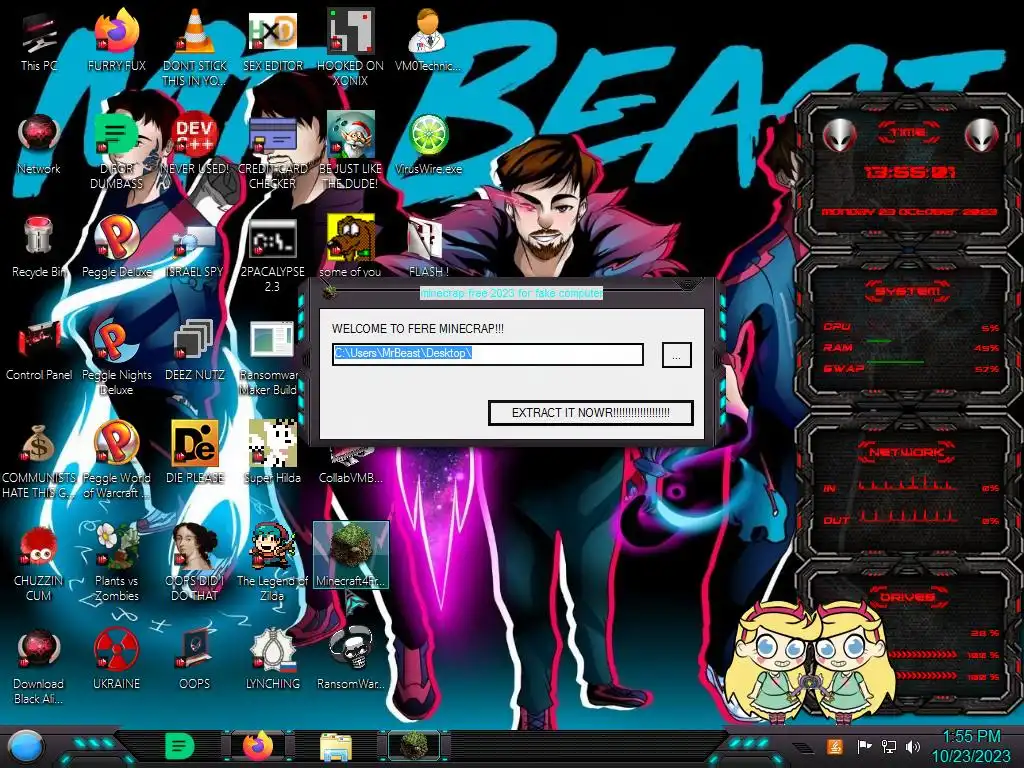Click the Network desktop icon

(39, 145)
